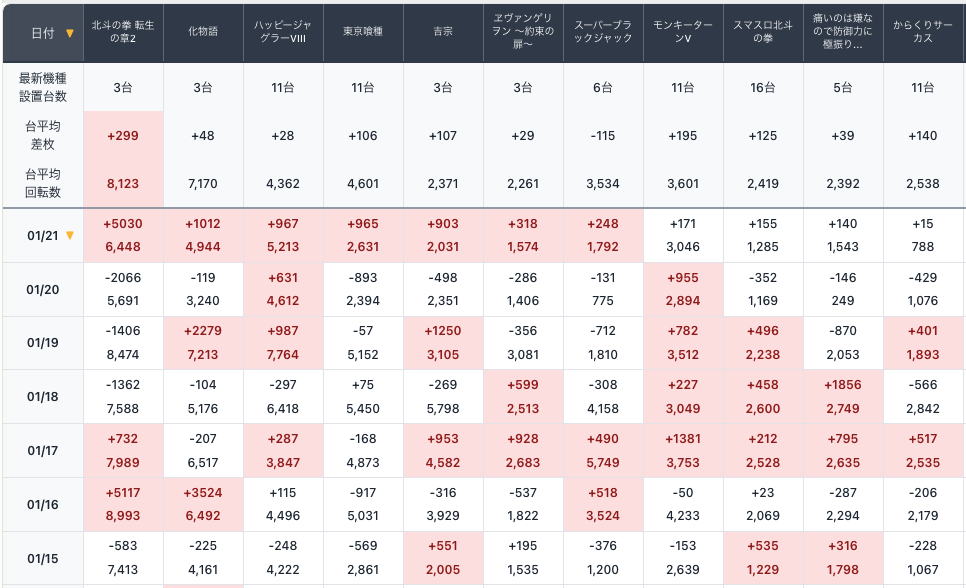Expand the 01/21 row arrow
Screen dimensions: 966x588
pyautogui.click(x=70, y=236)
